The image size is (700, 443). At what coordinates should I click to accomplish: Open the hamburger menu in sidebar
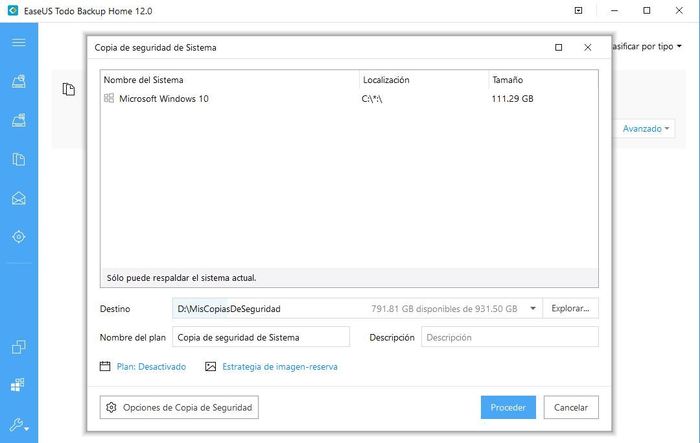[x=19, y=42]
